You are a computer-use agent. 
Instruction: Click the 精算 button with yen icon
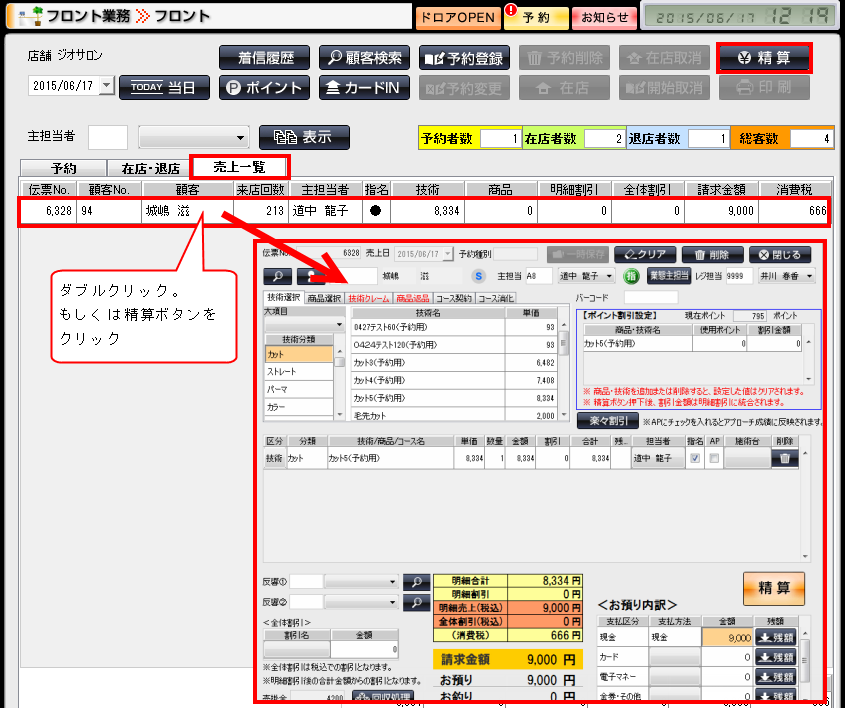pos(764,58)
